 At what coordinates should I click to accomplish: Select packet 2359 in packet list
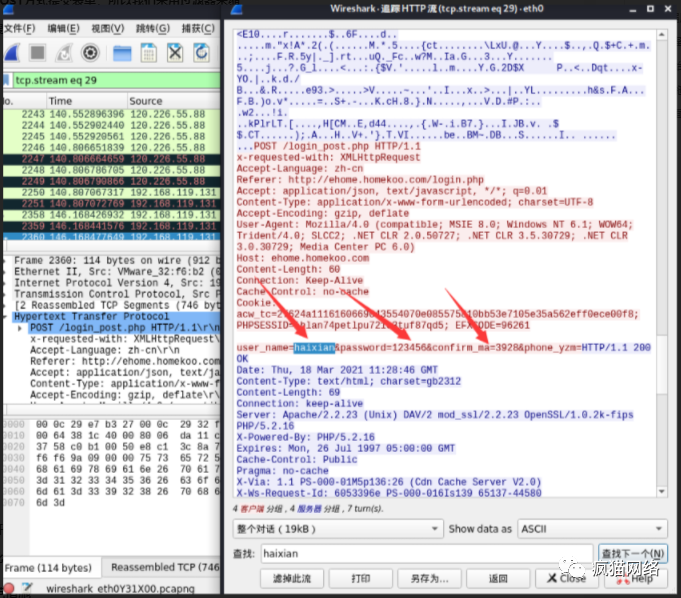click(112, 226)
